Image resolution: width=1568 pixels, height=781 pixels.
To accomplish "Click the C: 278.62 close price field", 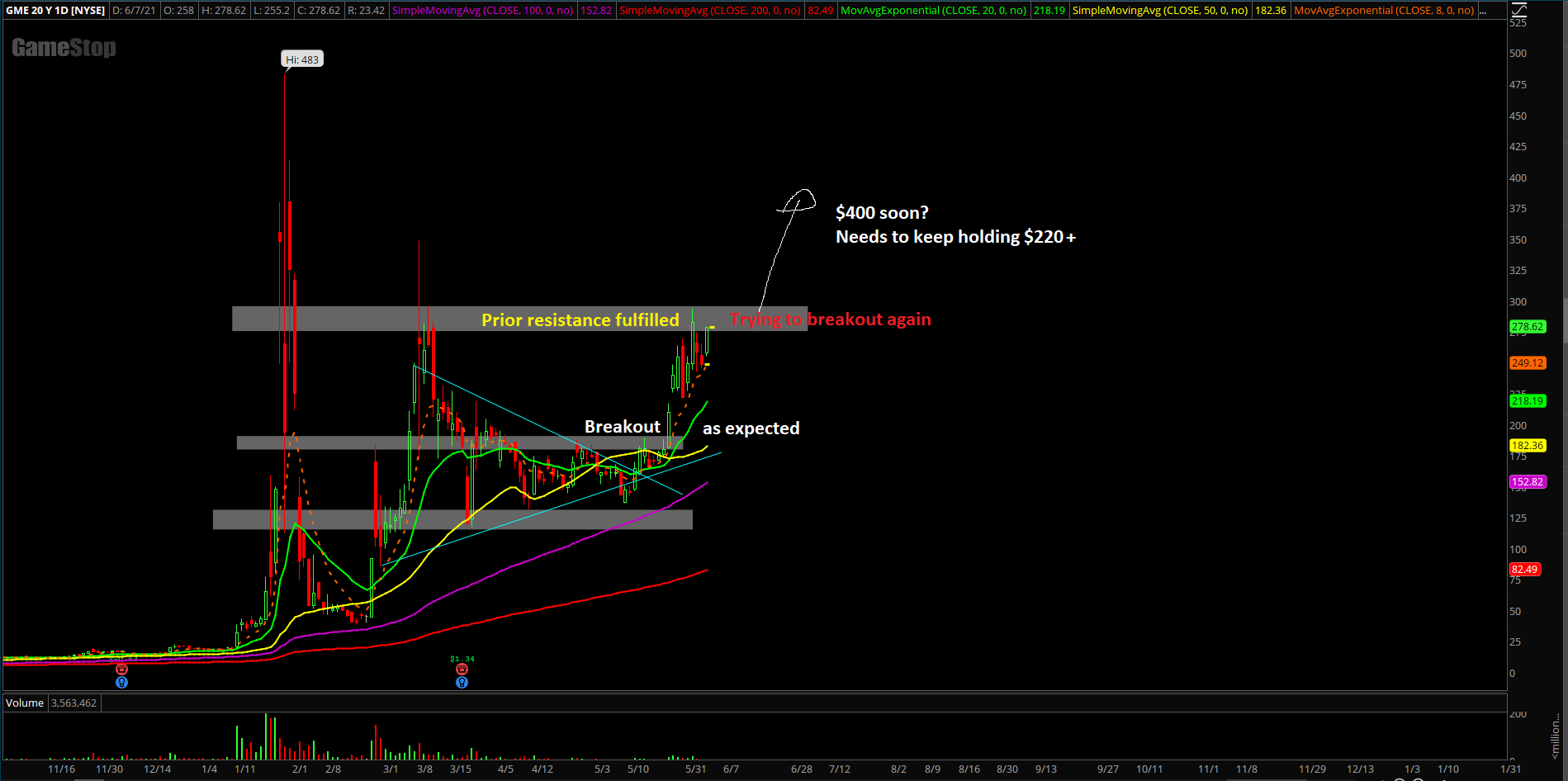I will coord(319,11).
